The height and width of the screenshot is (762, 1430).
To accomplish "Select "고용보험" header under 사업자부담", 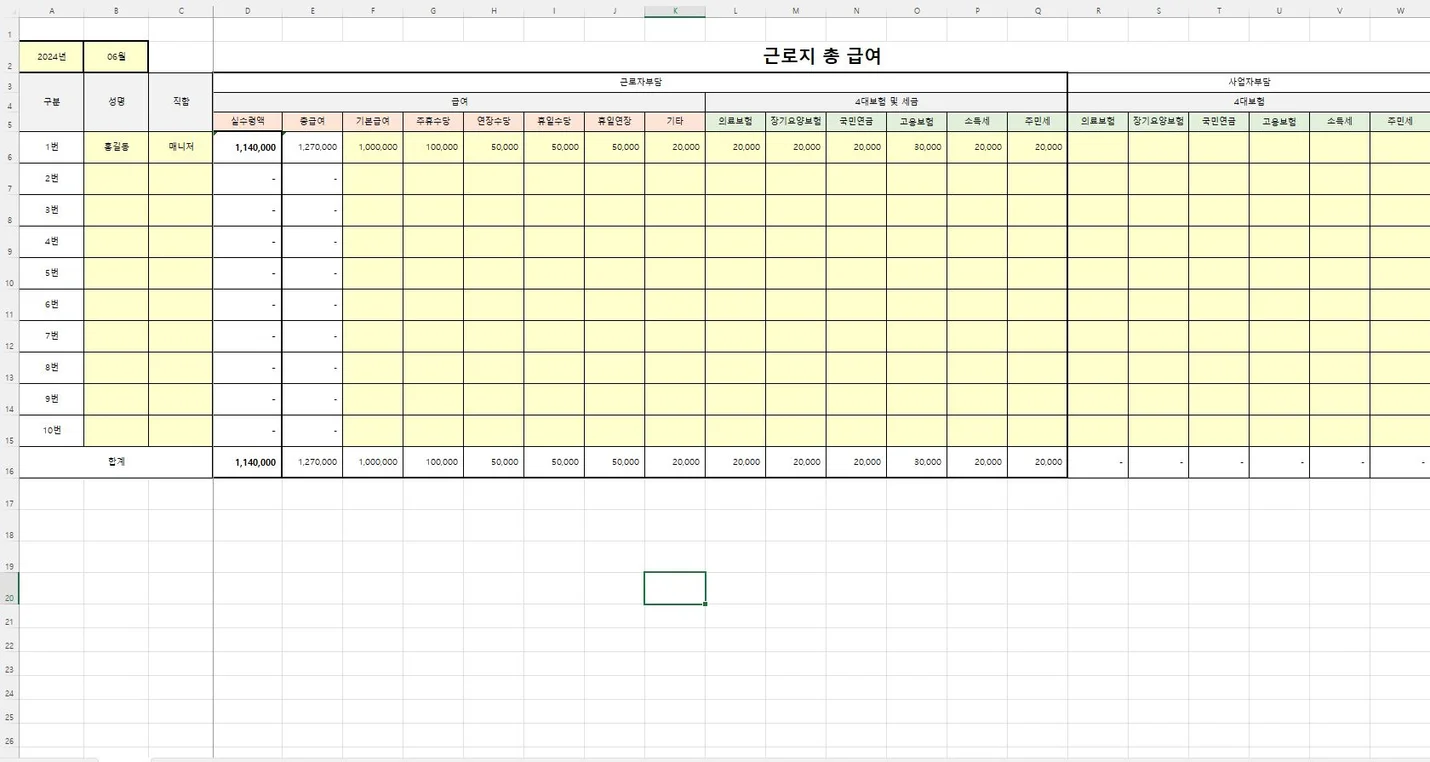I will (1279, 121).
